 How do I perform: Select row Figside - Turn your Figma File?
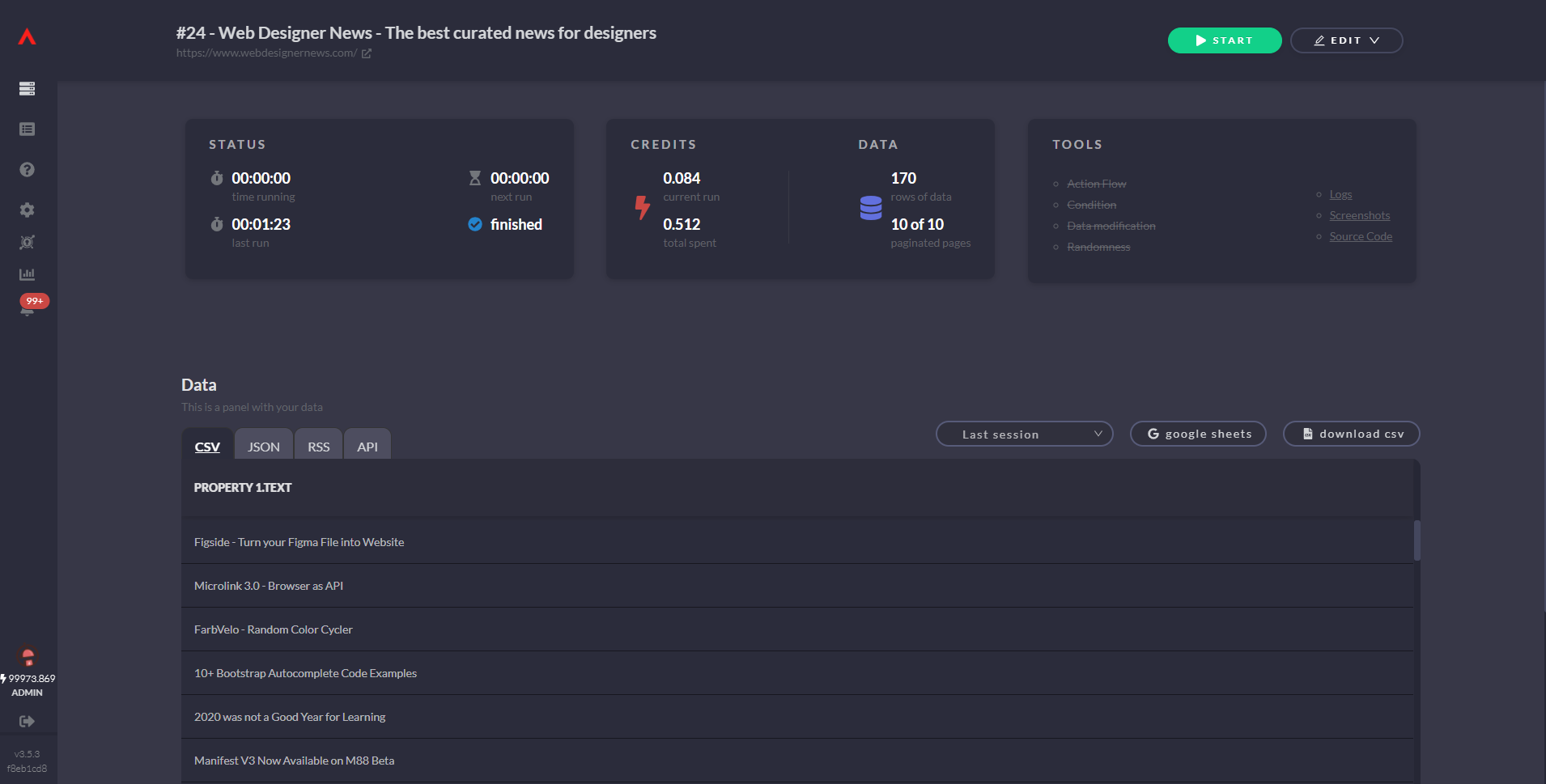(797, 542)
